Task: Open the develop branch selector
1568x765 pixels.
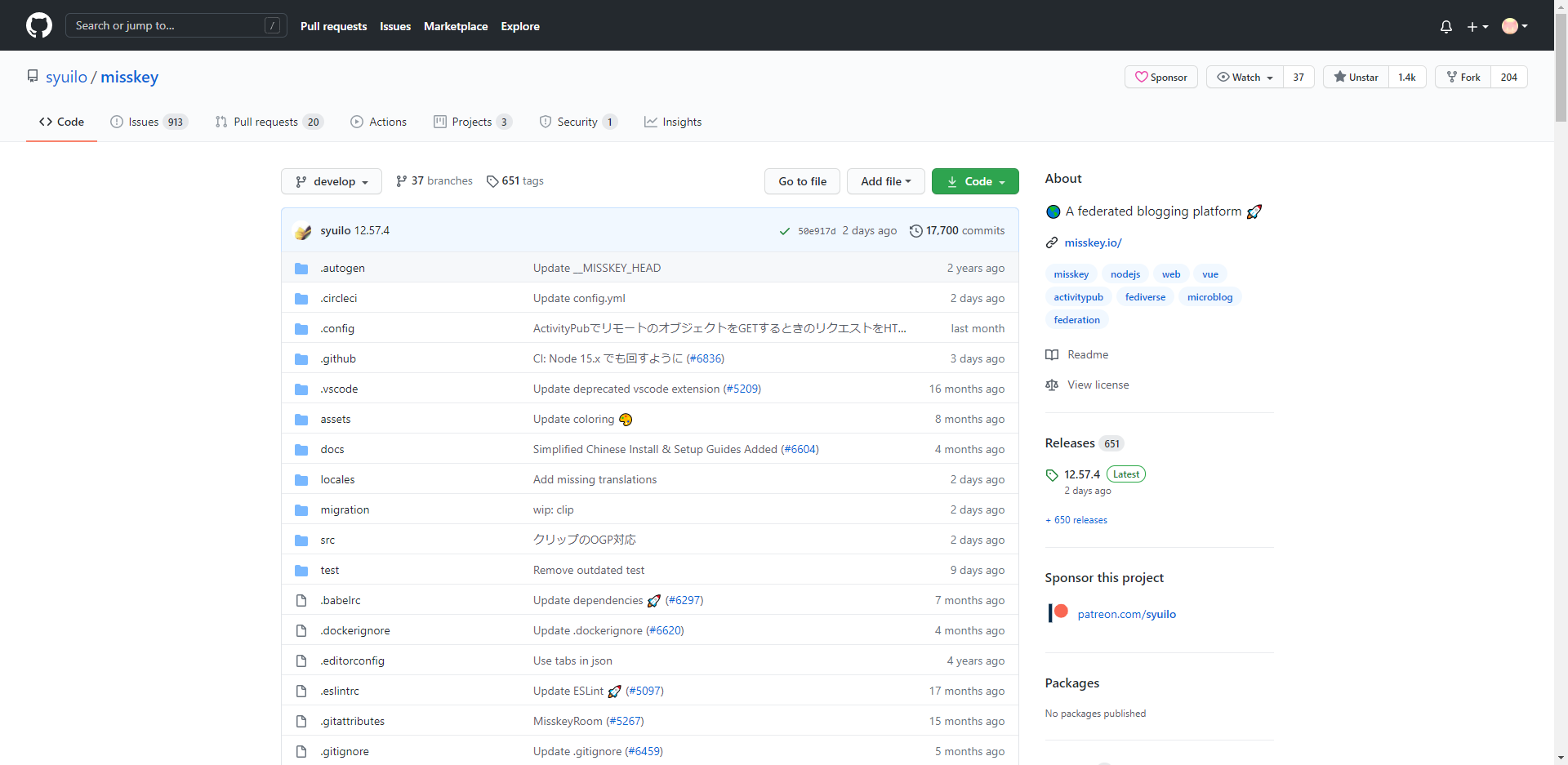Action: click(332, 181)
